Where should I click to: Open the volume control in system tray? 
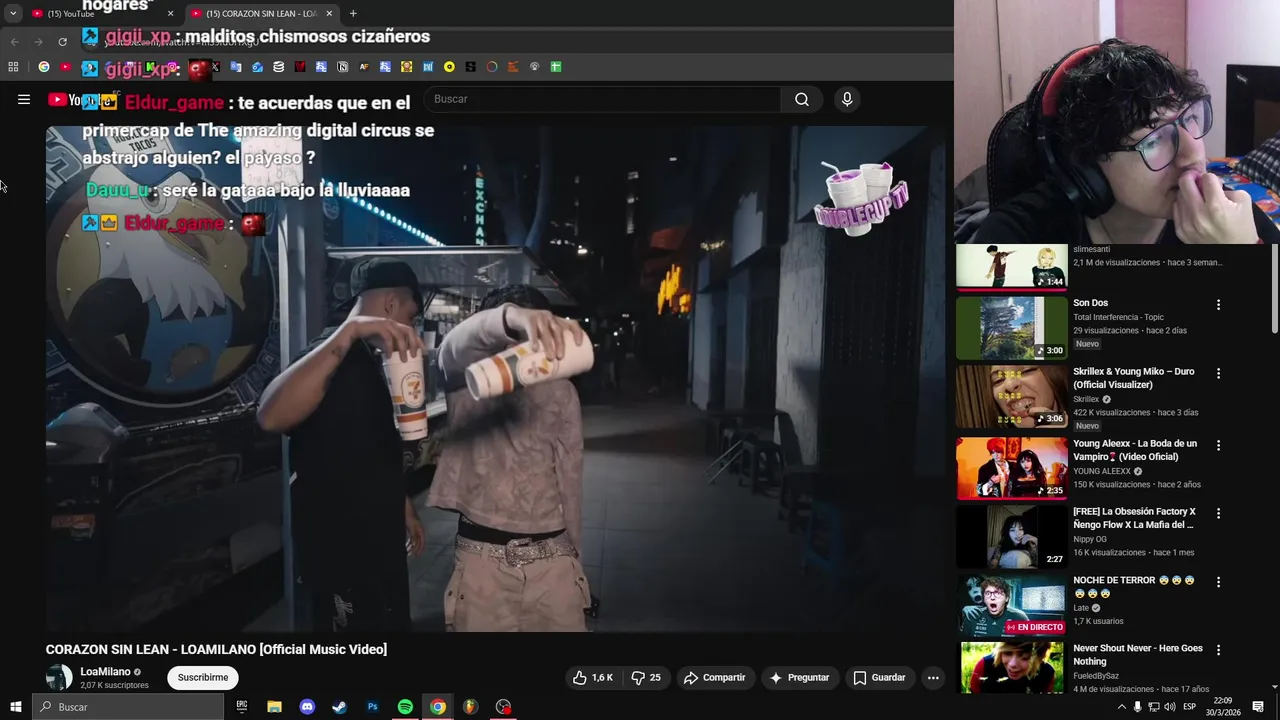(x=1169, y=707)
